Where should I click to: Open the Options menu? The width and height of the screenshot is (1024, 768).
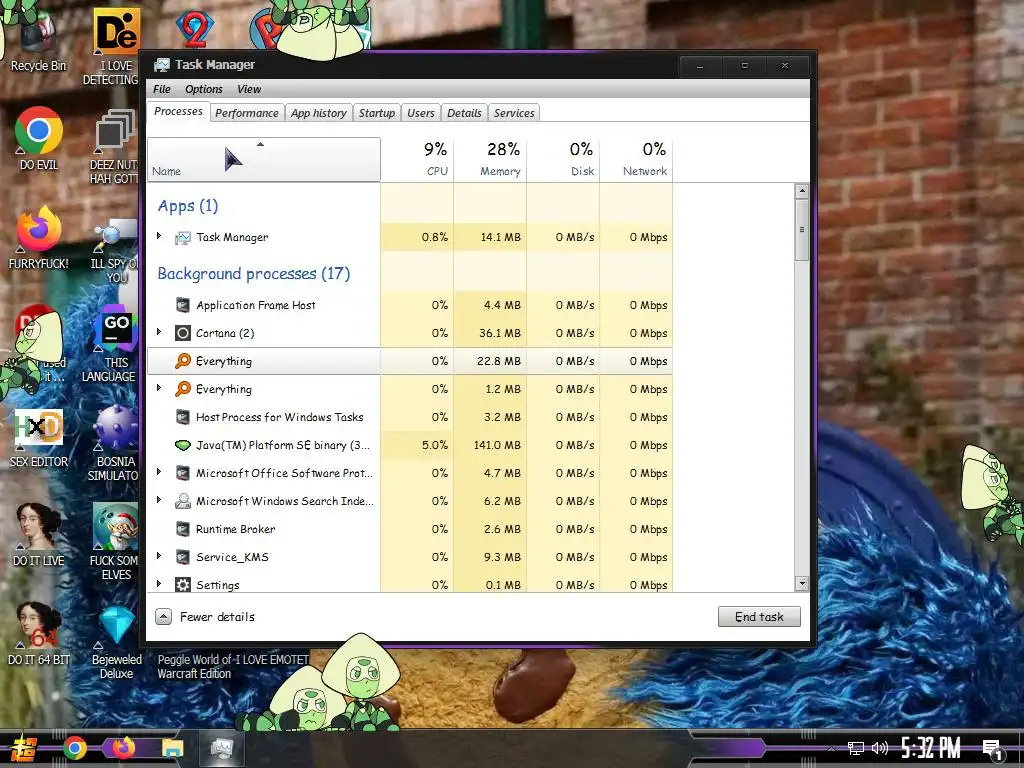pos(204,89)
